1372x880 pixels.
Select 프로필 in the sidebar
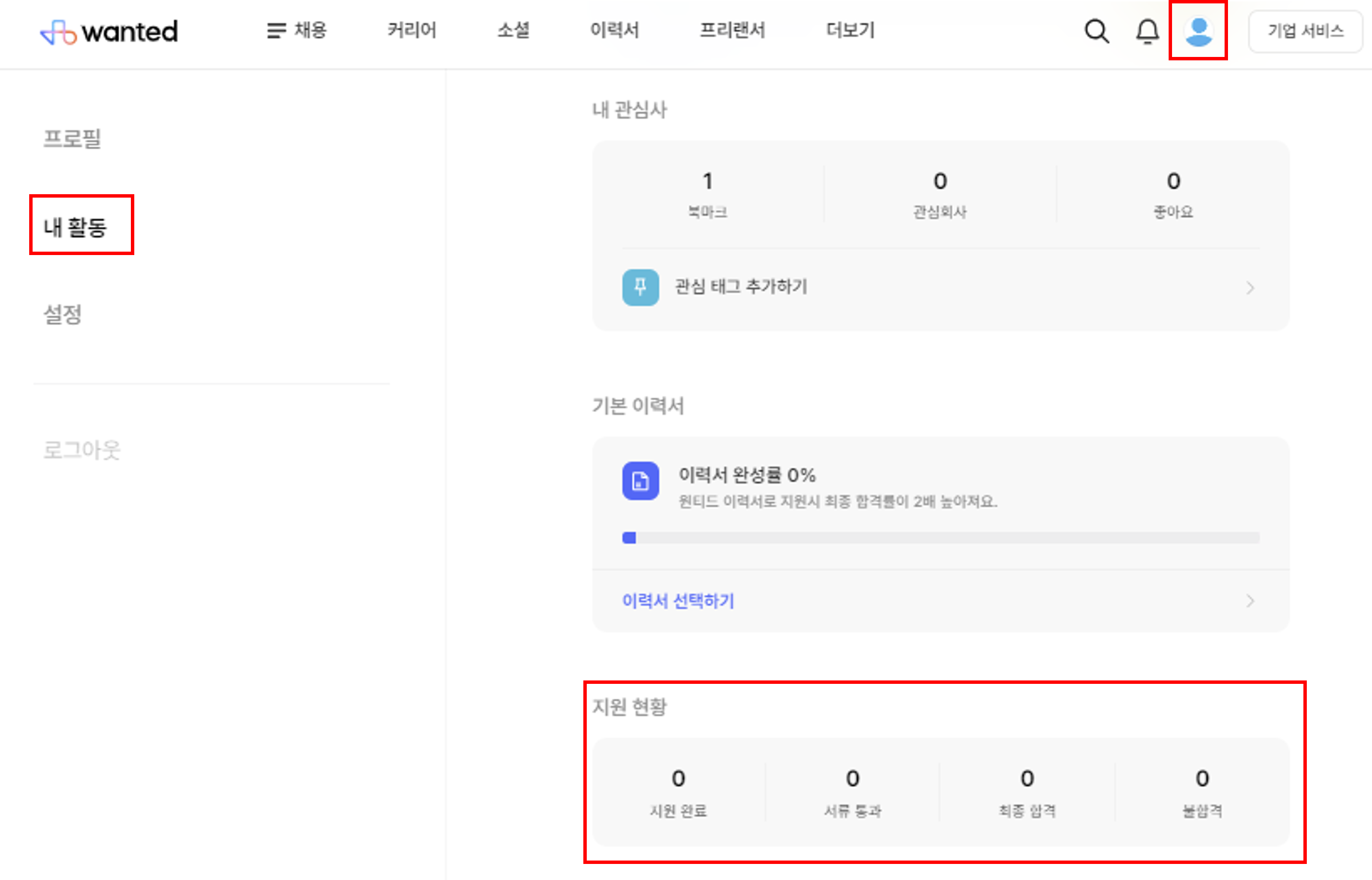[x=72, y=138]
